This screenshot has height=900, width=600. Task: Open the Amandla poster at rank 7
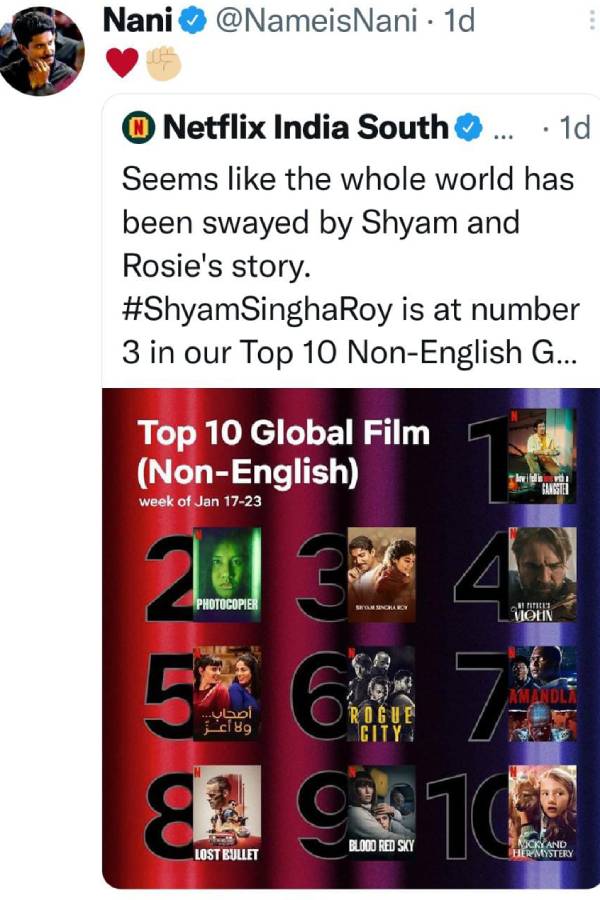click(542, 693)
